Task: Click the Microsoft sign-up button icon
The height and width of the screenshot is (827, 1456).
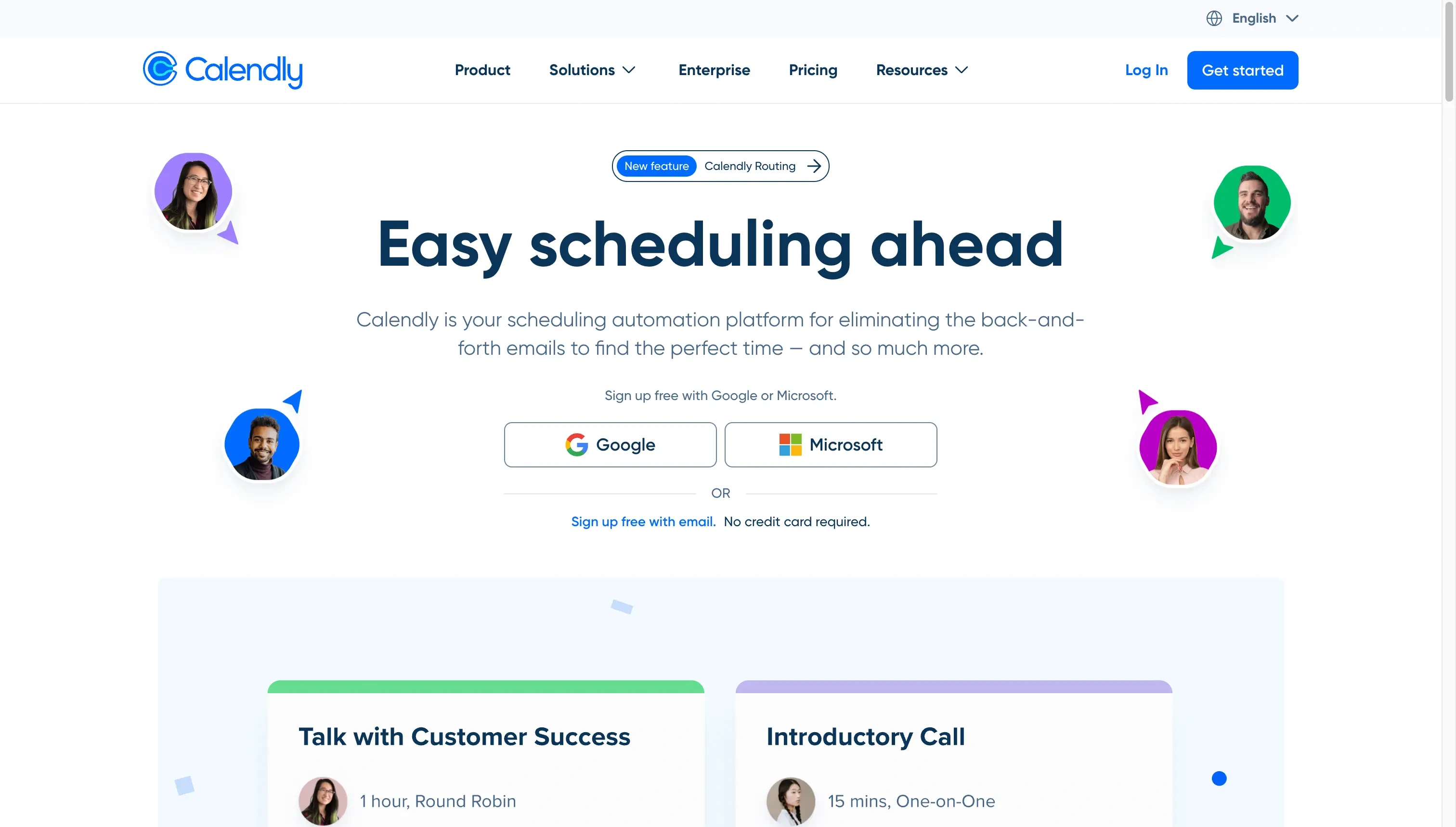Action: [x=790, y=445]
